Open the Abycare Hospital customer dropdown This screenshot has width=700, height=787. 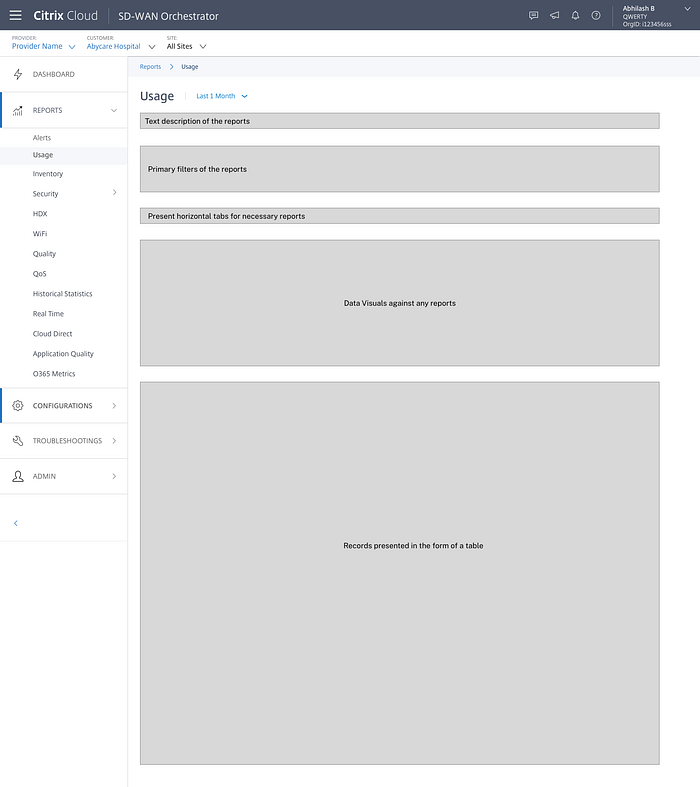(x=120, y=46)
